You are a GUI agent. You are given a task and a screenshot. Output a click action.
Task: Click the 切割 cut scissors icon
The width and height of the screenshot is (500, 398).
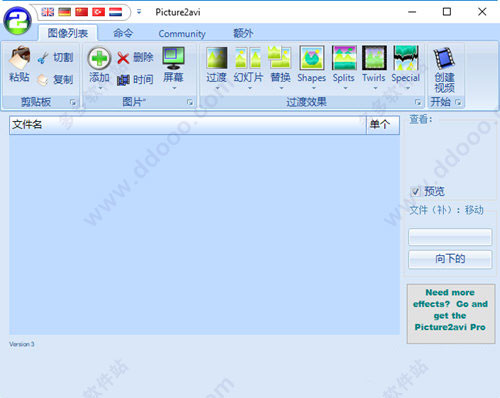click(x=43, y=58)
